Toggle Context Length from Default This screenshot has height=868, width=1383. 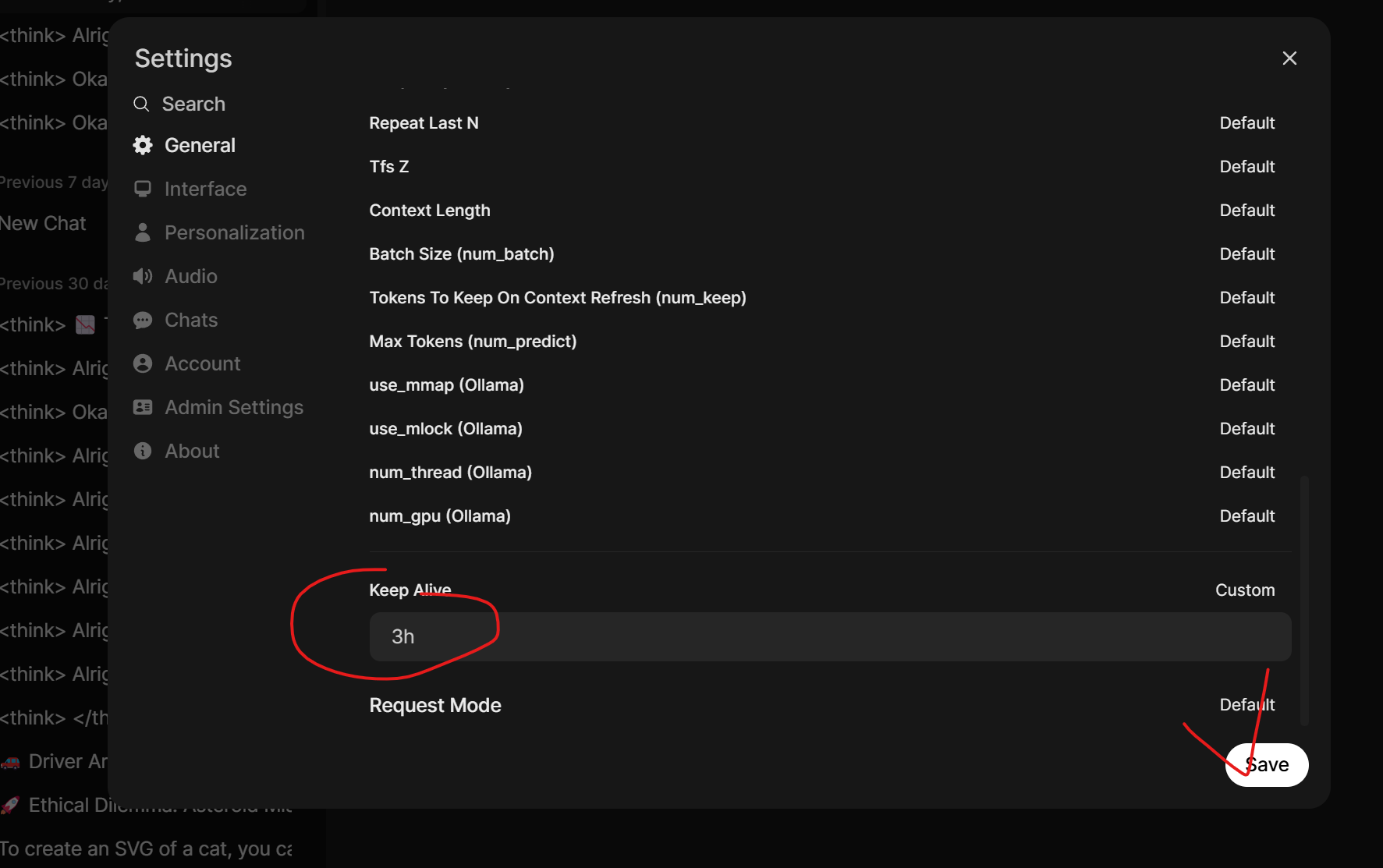click(1246, 211)
